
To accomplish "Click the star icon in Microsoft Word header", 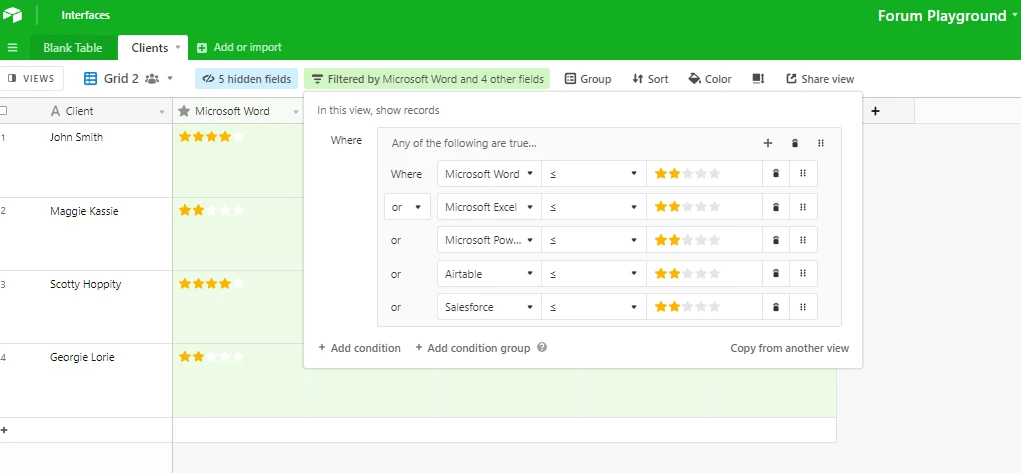I will 184,111.
